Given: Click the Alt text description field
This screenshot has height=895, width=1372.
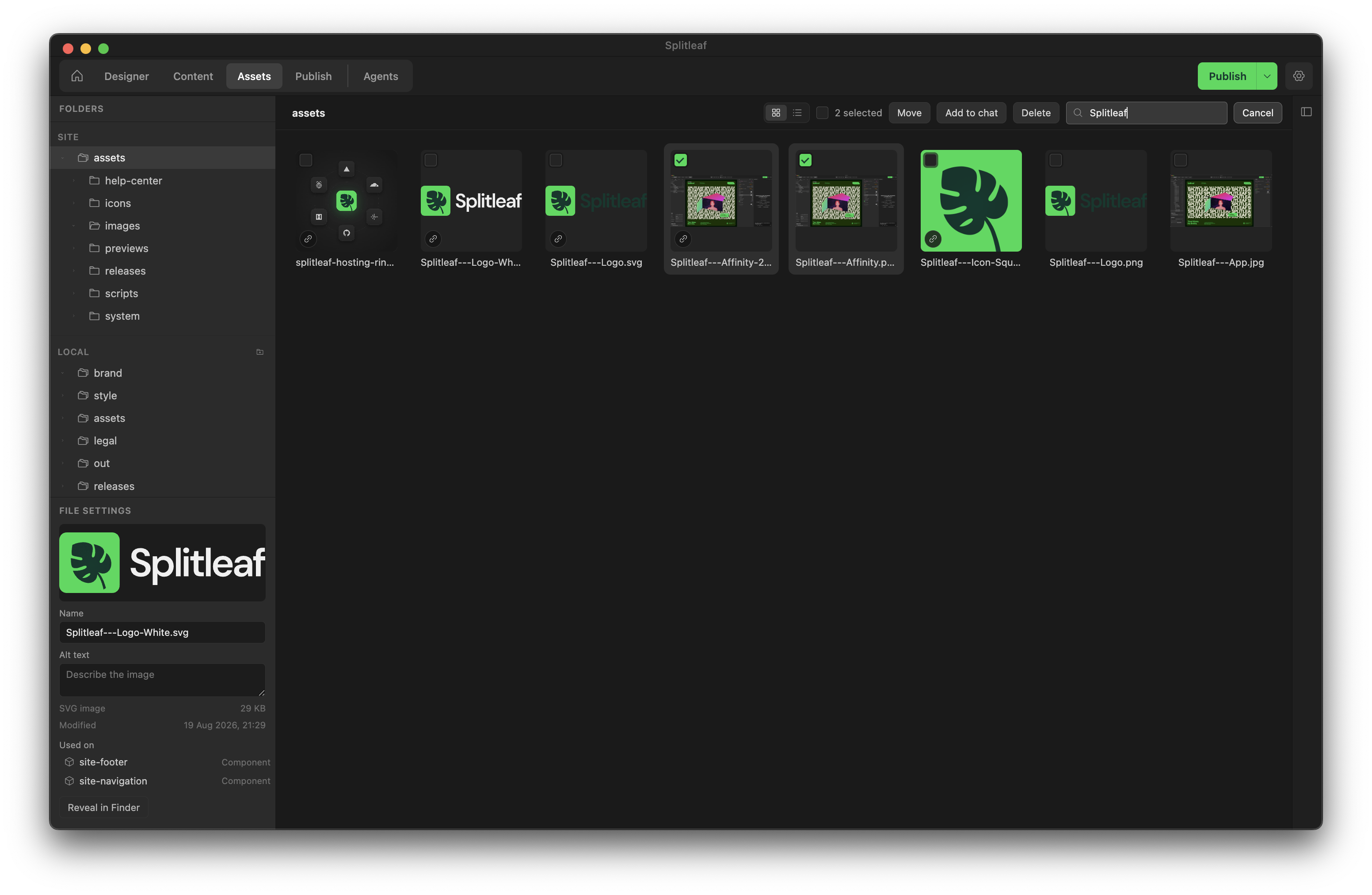Looking at the screenshot, I should point(162,680).
